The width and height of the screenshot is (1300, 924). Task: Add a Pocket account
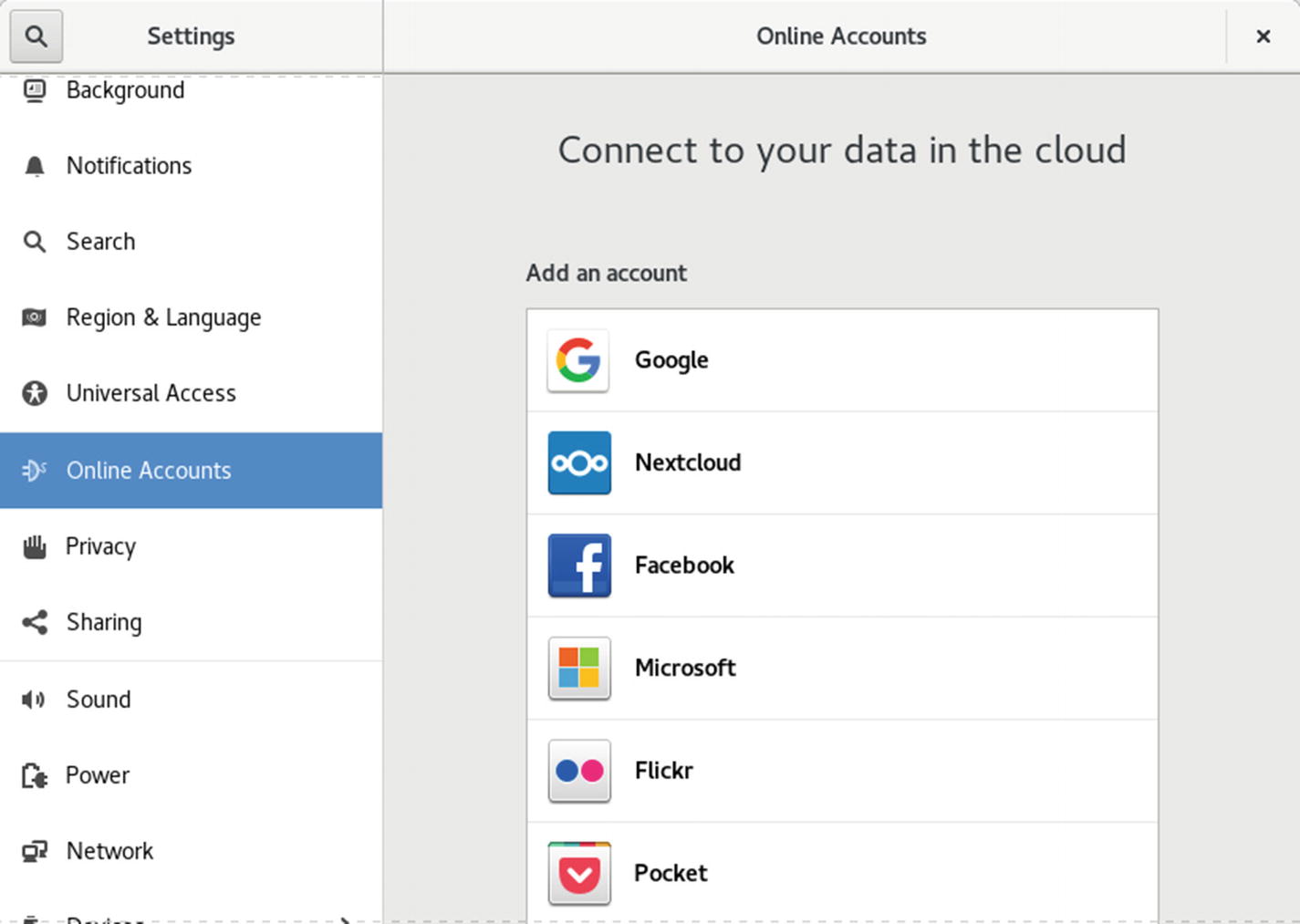tap(842, 873)
